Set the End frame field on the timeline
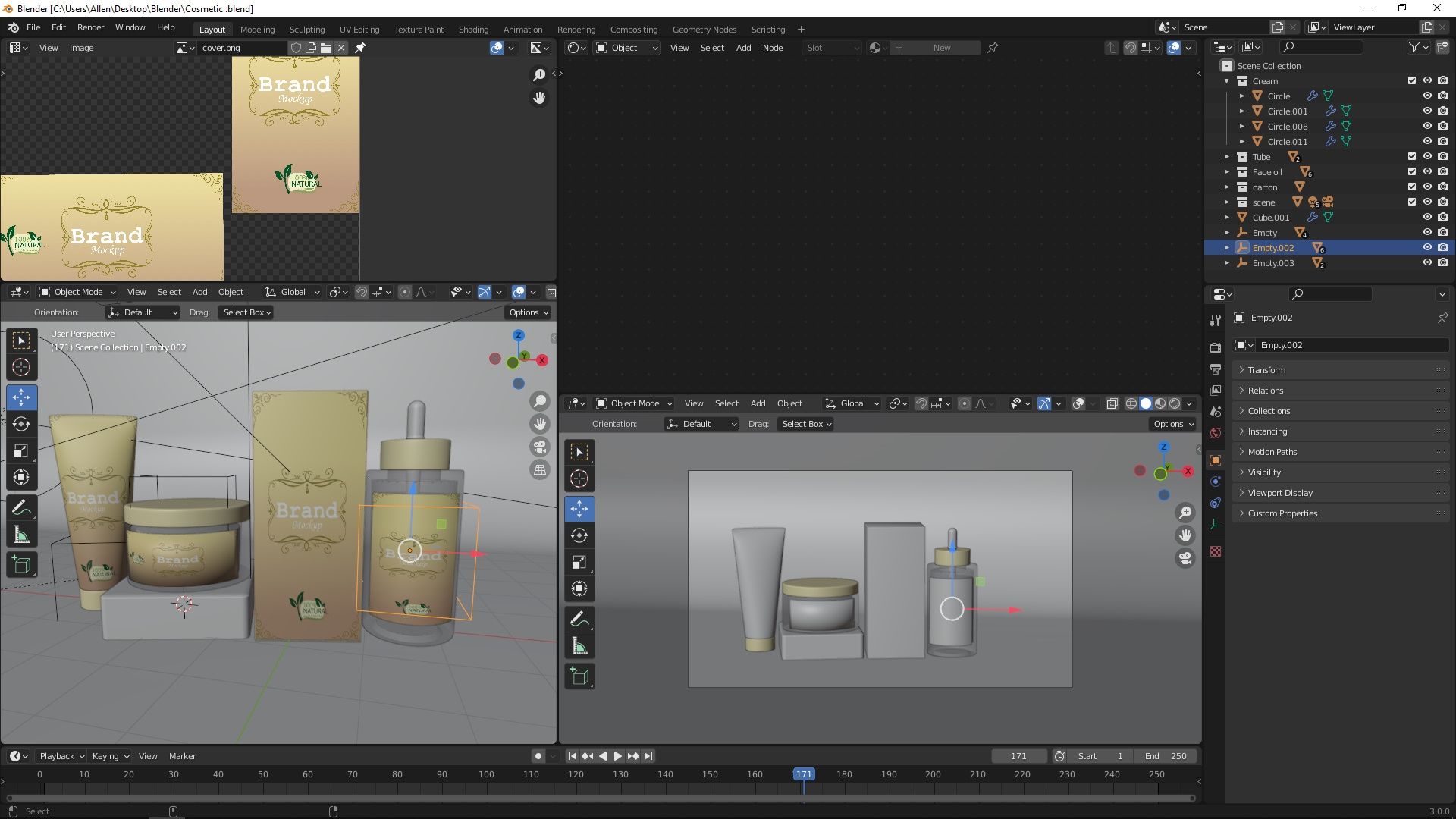Screen dimensions: 1456x819 [1168, 756]
